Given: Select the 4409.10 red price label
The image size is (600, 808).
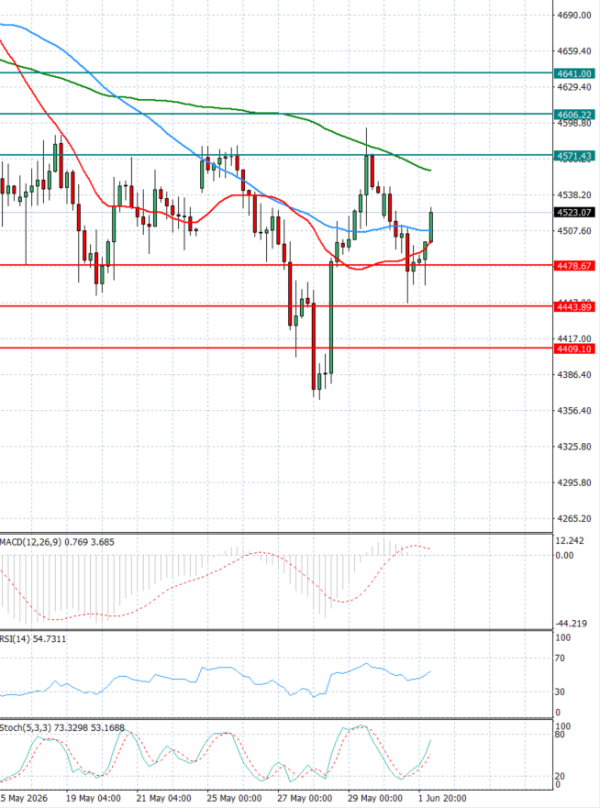Looking at the screenshot, I should pyautogui.click(x=574, y=349).
